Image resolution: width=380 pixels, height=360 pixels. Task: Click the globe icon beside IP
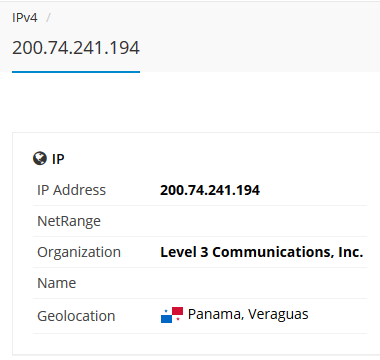pos(40,158)
